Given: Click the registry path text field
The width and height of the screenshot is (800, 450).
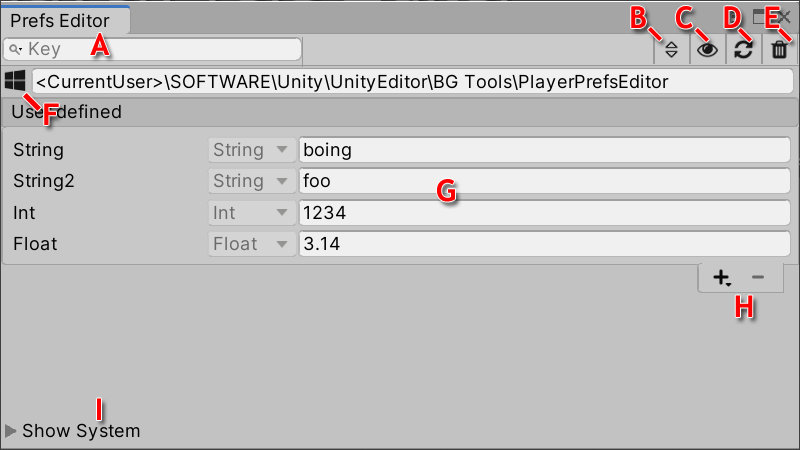Looking at the screenshot, I should [x=412, y=81].
